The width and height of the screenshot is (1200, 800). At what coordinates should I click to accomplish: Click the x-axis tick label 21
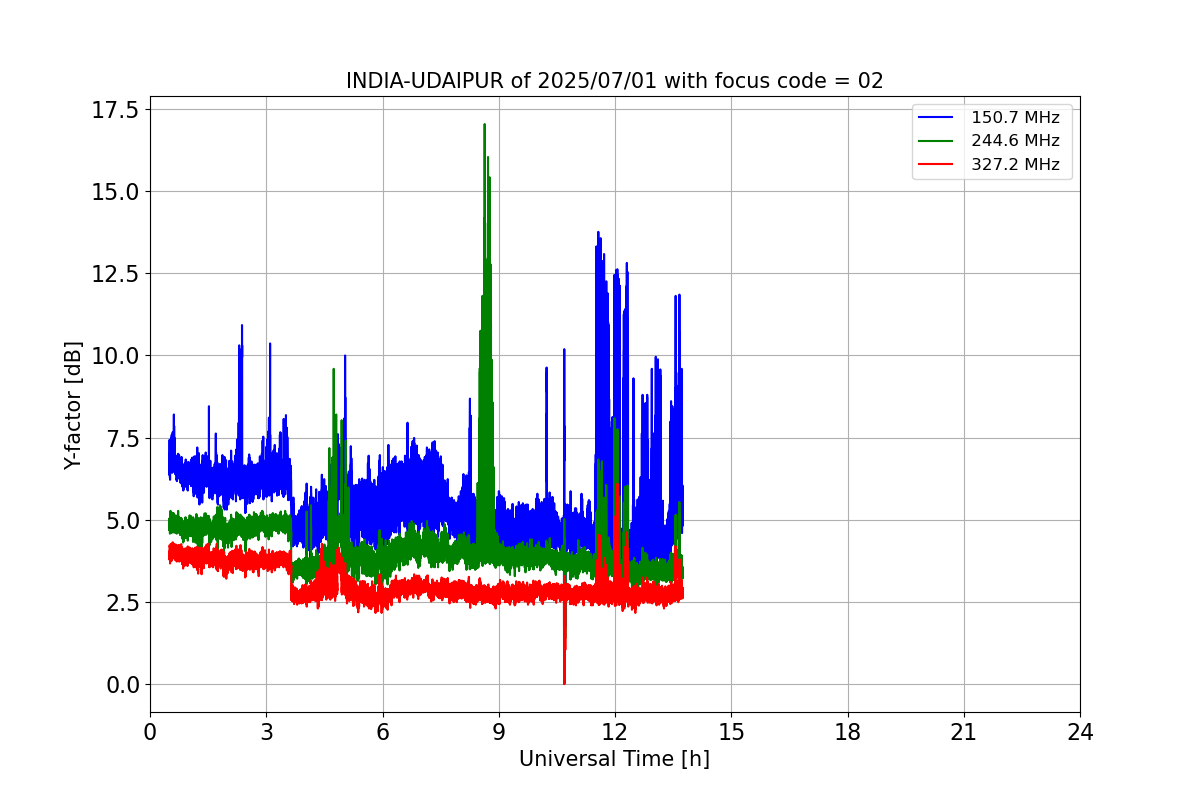click(964, 732)
